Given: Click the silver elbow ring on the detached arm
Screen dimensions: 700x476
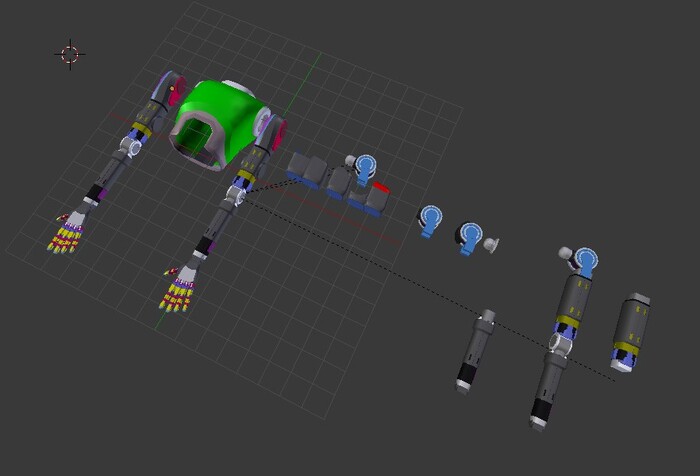Looking at the screenshot, I should (x=558, y=345).
